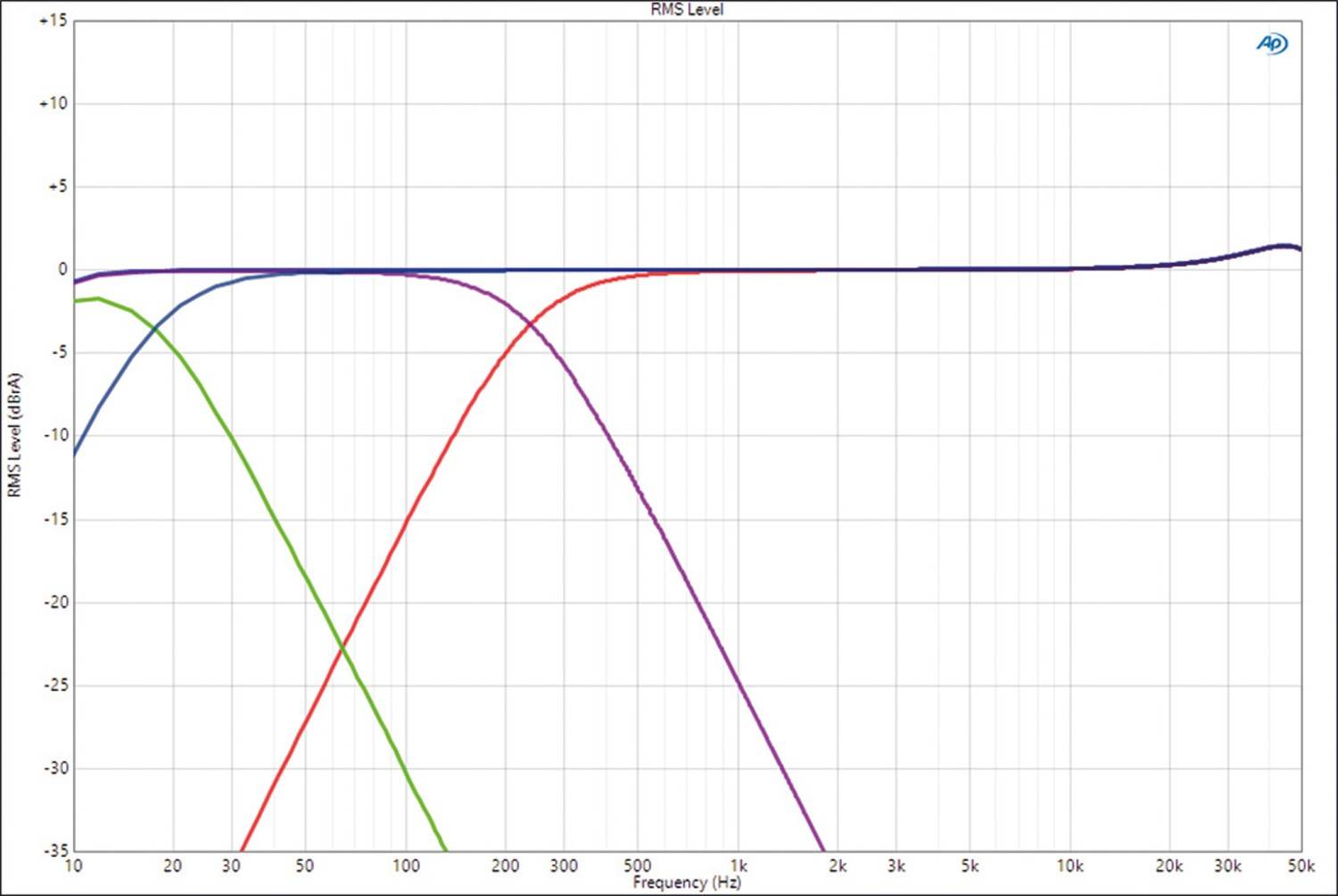Click the 200 frequency axis tick label
The image size is (1338, 896).
click(x=506, y=866)
